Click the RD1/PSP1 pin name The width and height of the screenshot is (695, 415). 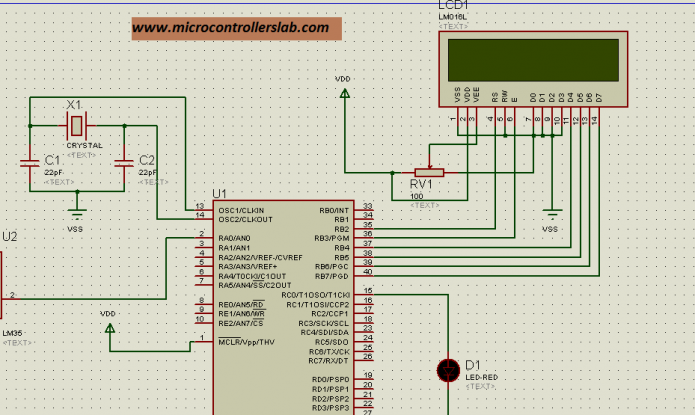pyautogui.click(x=330, y=389)
